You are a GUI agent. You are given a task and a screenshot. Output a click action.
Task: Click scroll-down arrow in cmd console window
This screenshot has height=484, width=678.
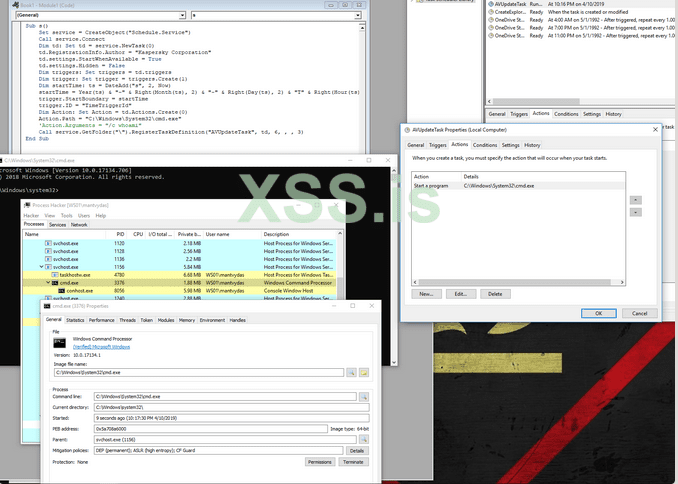point(393,362)
